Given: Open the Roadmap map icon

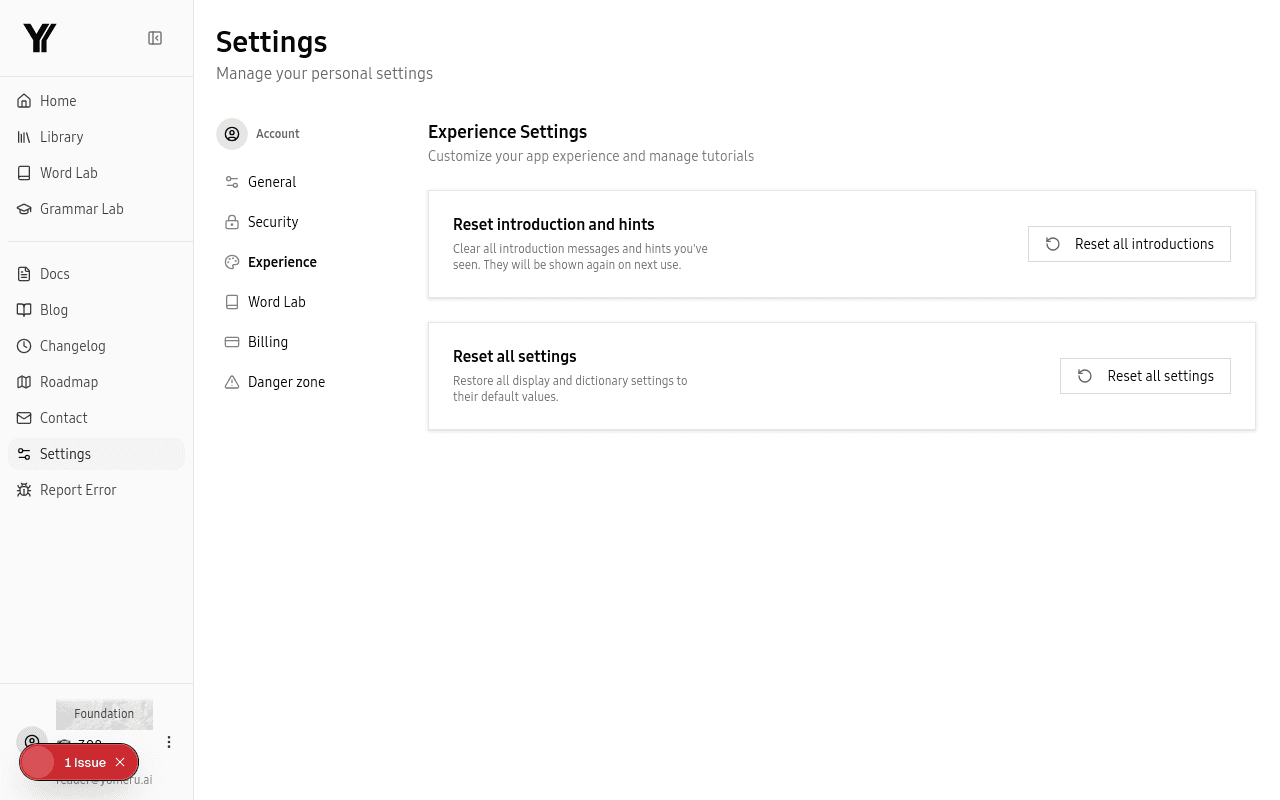Looking at the screenshot, I should pyautogui.click(x=24, y=382).
